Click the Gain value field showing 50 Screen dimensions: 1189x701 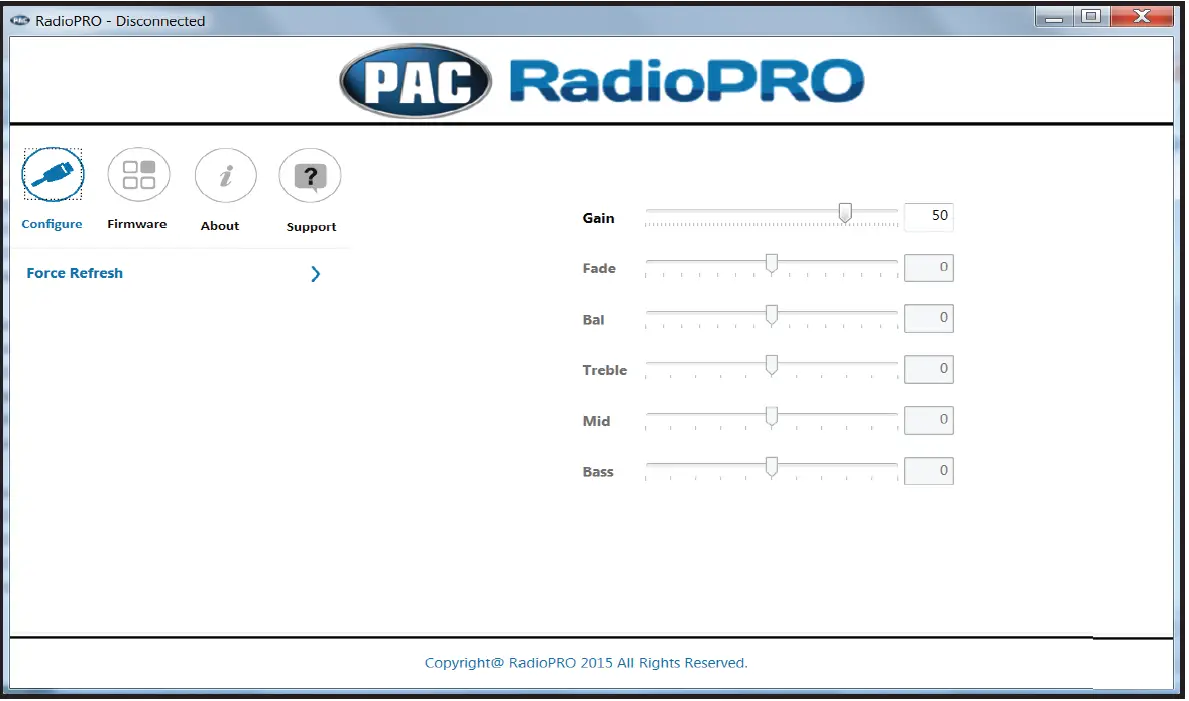tap(928, 216)
